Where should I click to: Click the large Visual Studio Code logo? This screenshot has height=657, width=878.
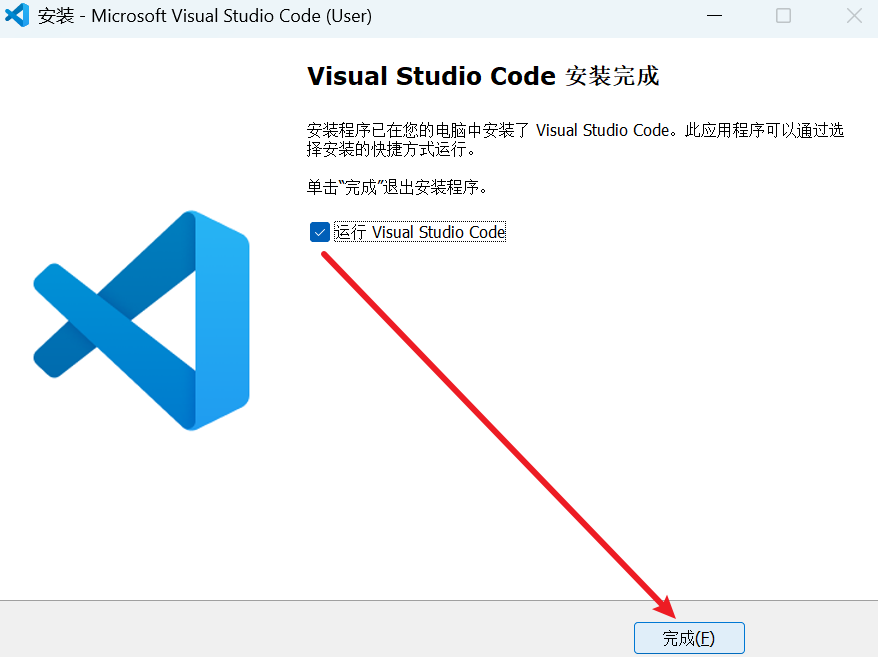click(x=142, y=320)
